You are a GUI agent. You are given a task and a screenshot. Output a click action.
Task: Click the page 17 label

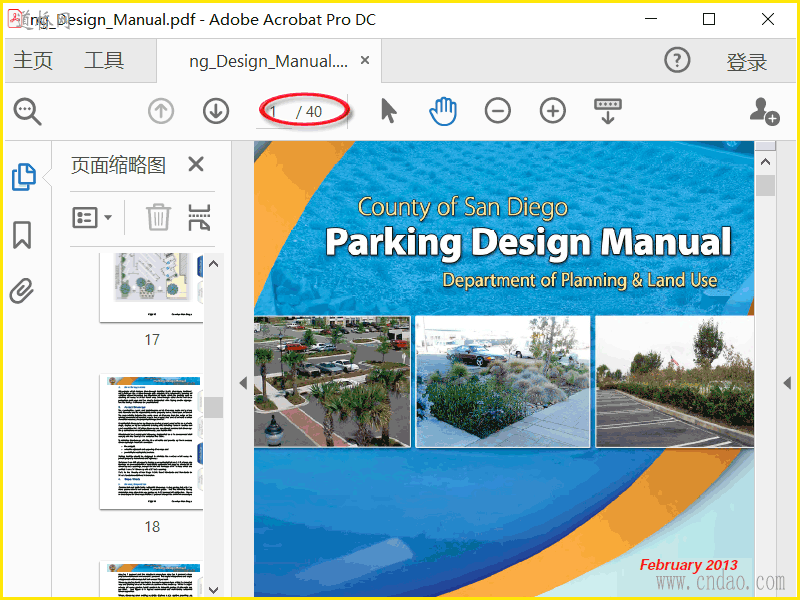(x=152, y=340)
